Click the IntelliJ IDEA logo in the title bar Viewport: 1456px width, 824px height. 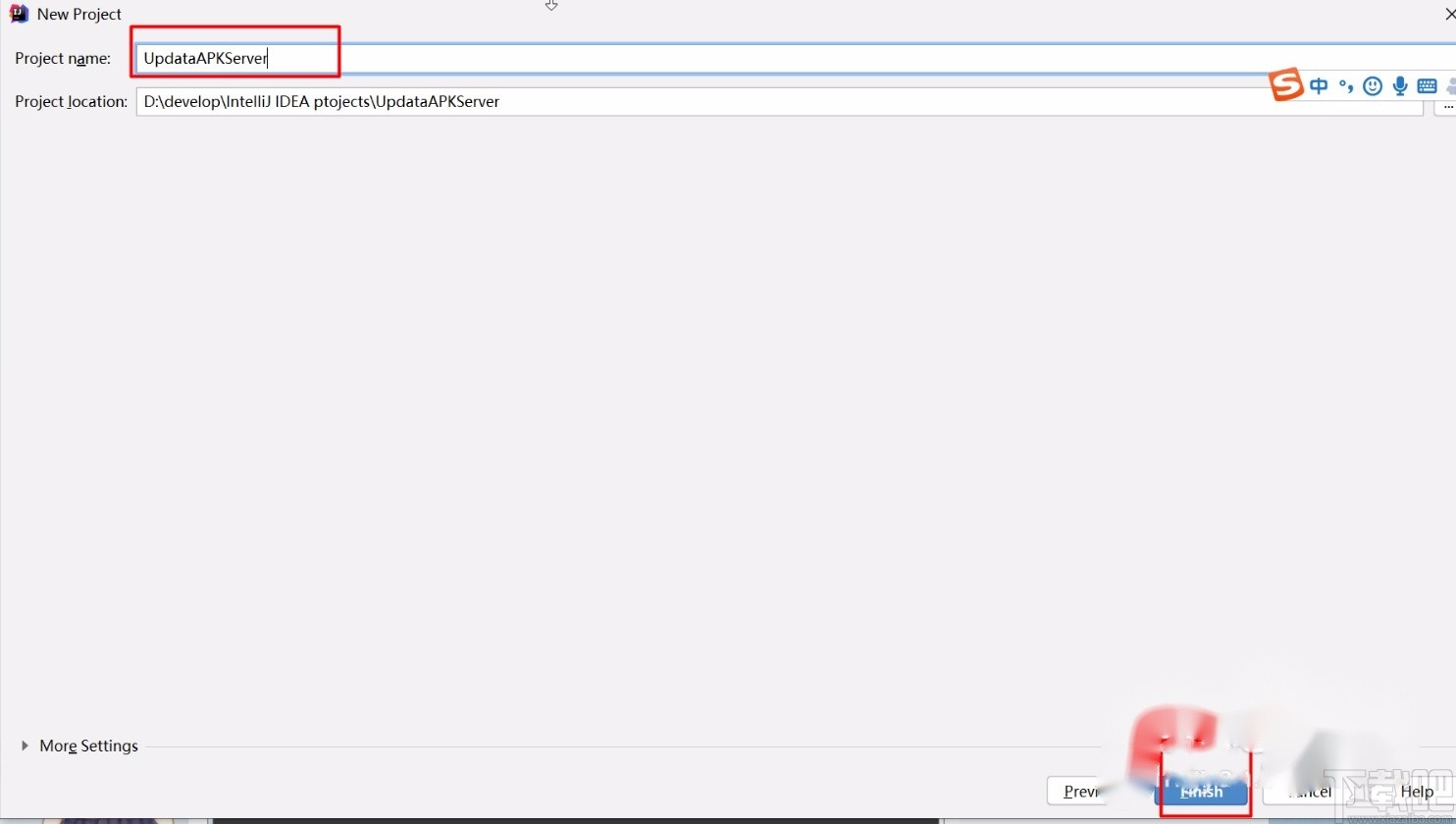18,13
